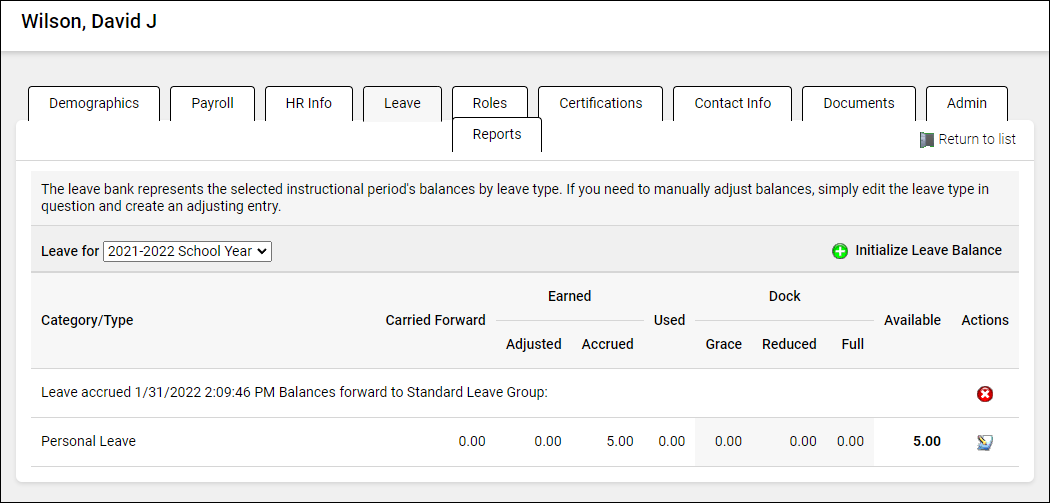Image resolution: width=1050 pixels, height=503 pixels.
Task: Click the red delete icon for leave accrual
Action: click(985, 394)
